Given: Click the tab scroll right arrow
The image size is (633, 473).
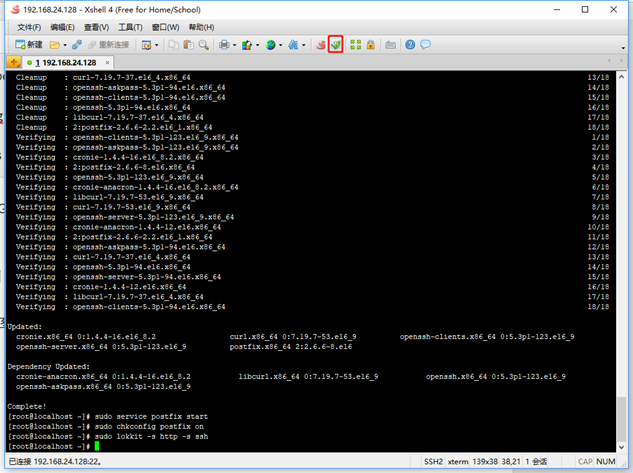Looking at the screenshot, I should point(621,61).
